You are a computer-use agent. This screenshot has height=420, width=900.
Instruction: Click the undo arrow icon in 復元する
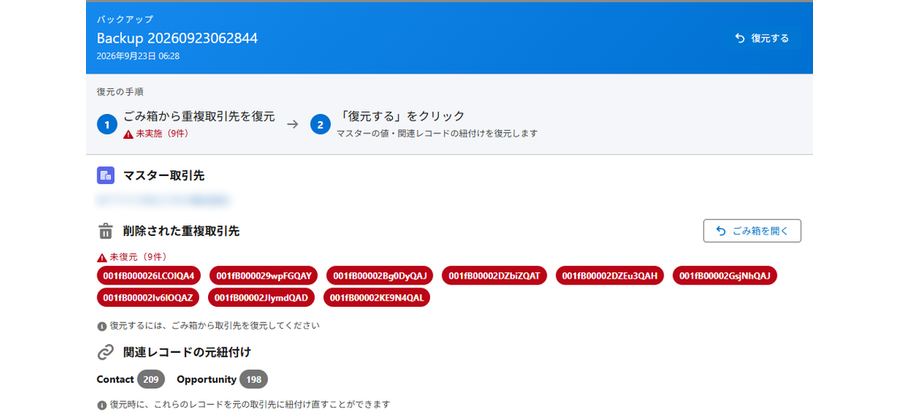[x=740, y=38]
